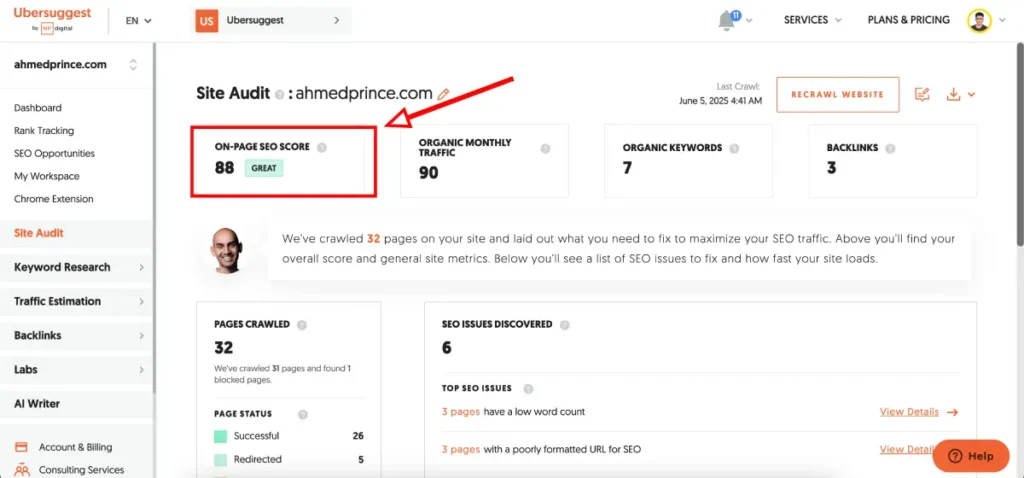
Task: Open info icon next to SEO Issues Discovered
Action: pos(564,325)
